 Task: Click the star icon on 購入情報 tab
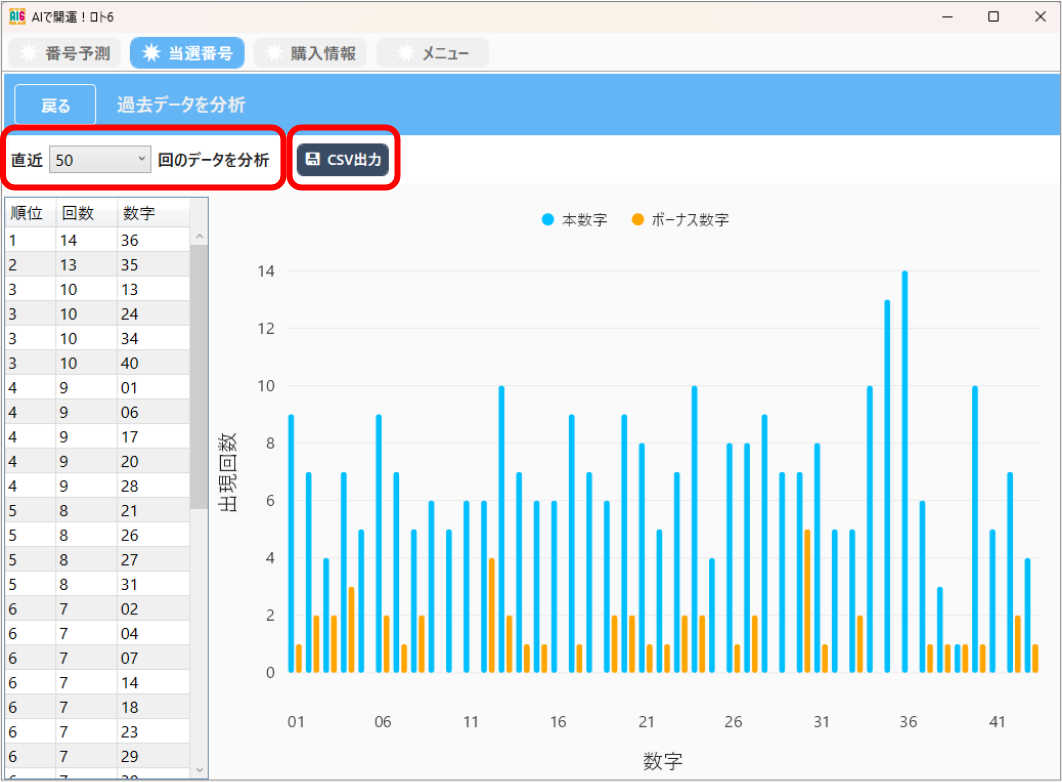273,54
